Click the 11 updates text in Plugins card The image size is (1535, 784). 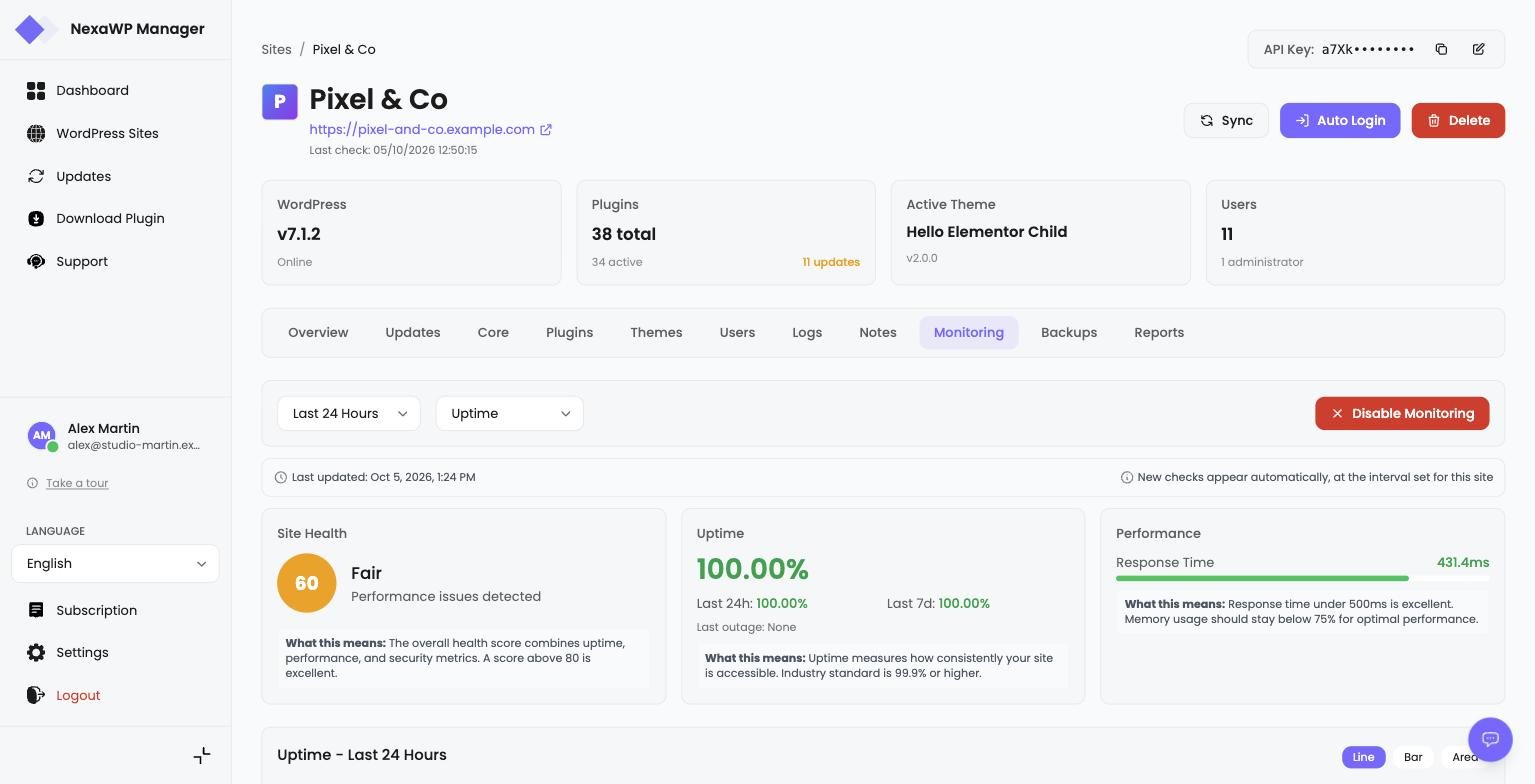click(x=831, y=262)
